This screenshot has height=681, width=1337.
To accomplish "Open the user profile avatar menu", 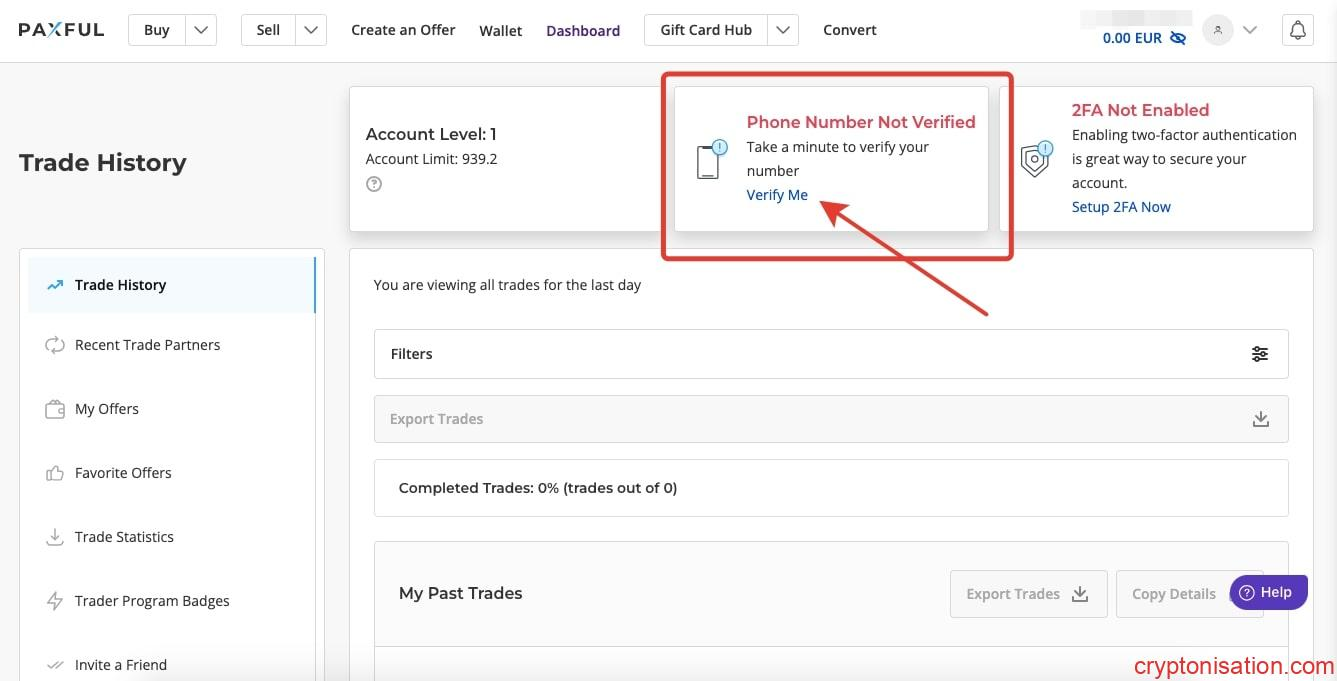I will pyautogui.click(x=1217, y=30).
